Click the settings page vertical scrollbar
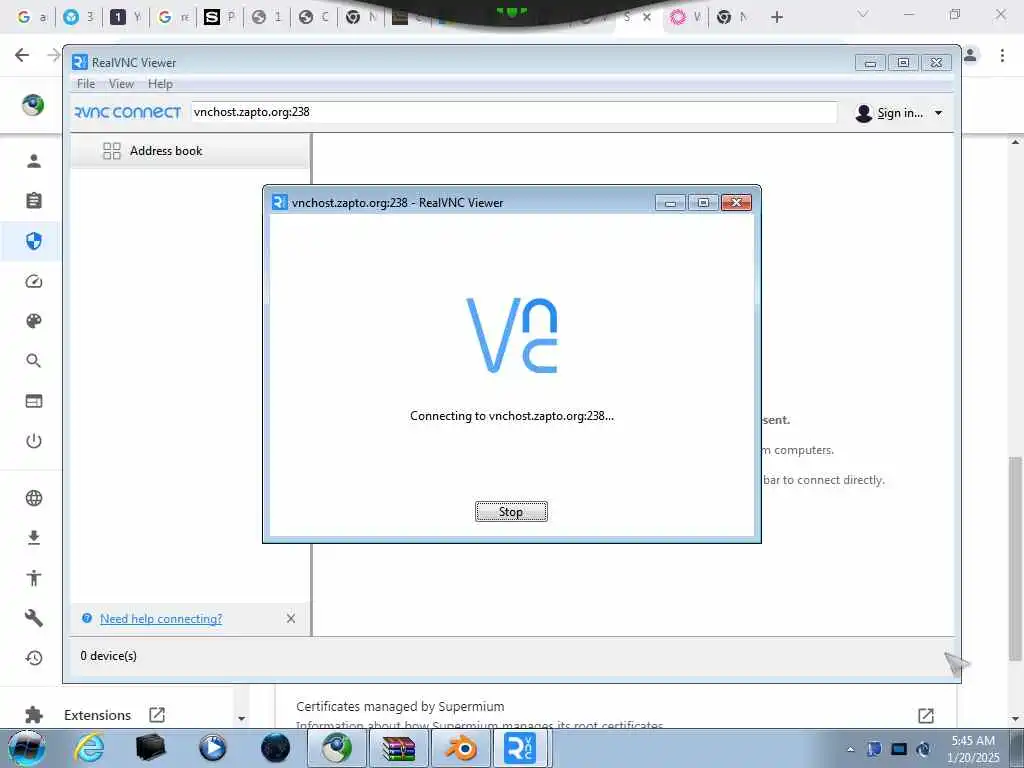This screenshot has height=768, width=1024. tap(1015, 558)
